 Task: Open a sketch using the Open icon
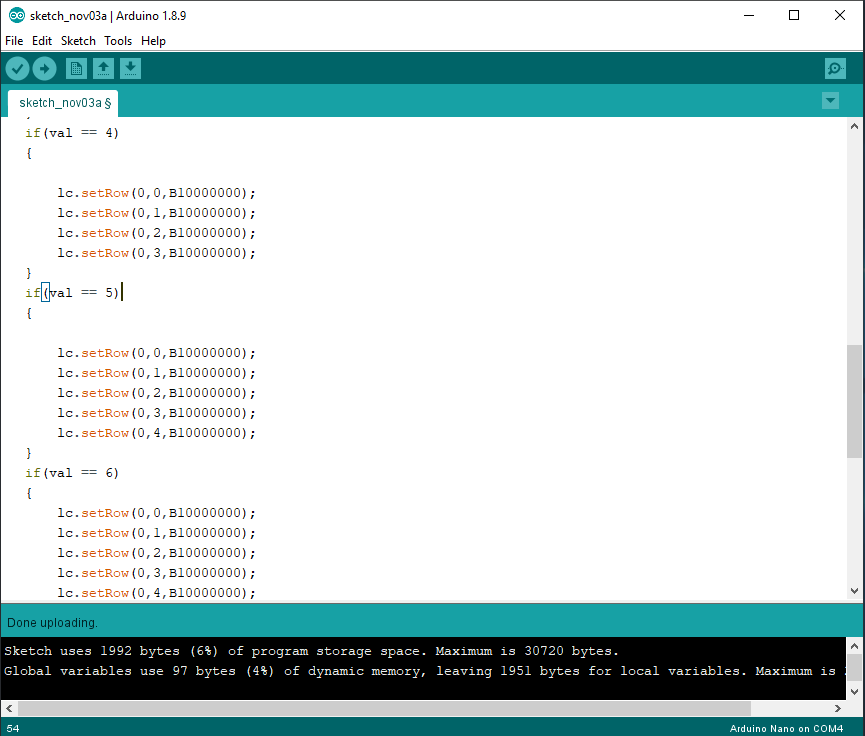[x=103, y=69]
